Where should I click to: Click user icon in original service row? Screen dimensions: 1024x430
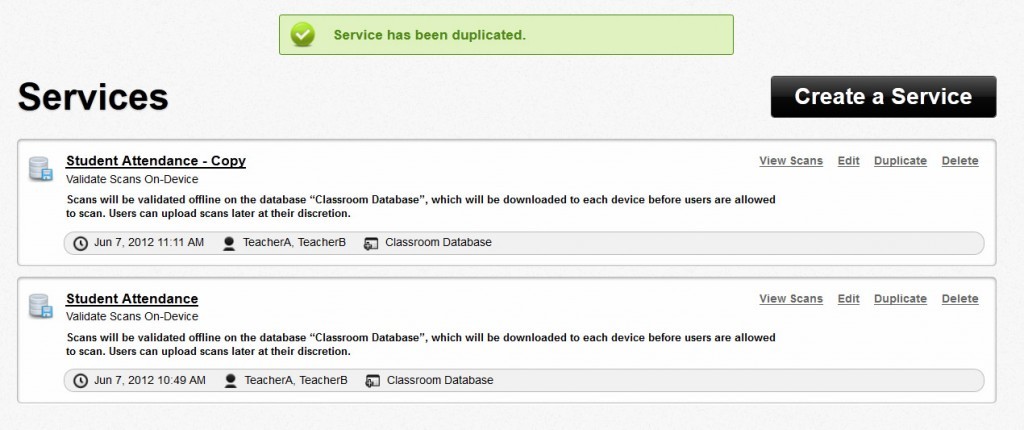(x=231, y=380)
